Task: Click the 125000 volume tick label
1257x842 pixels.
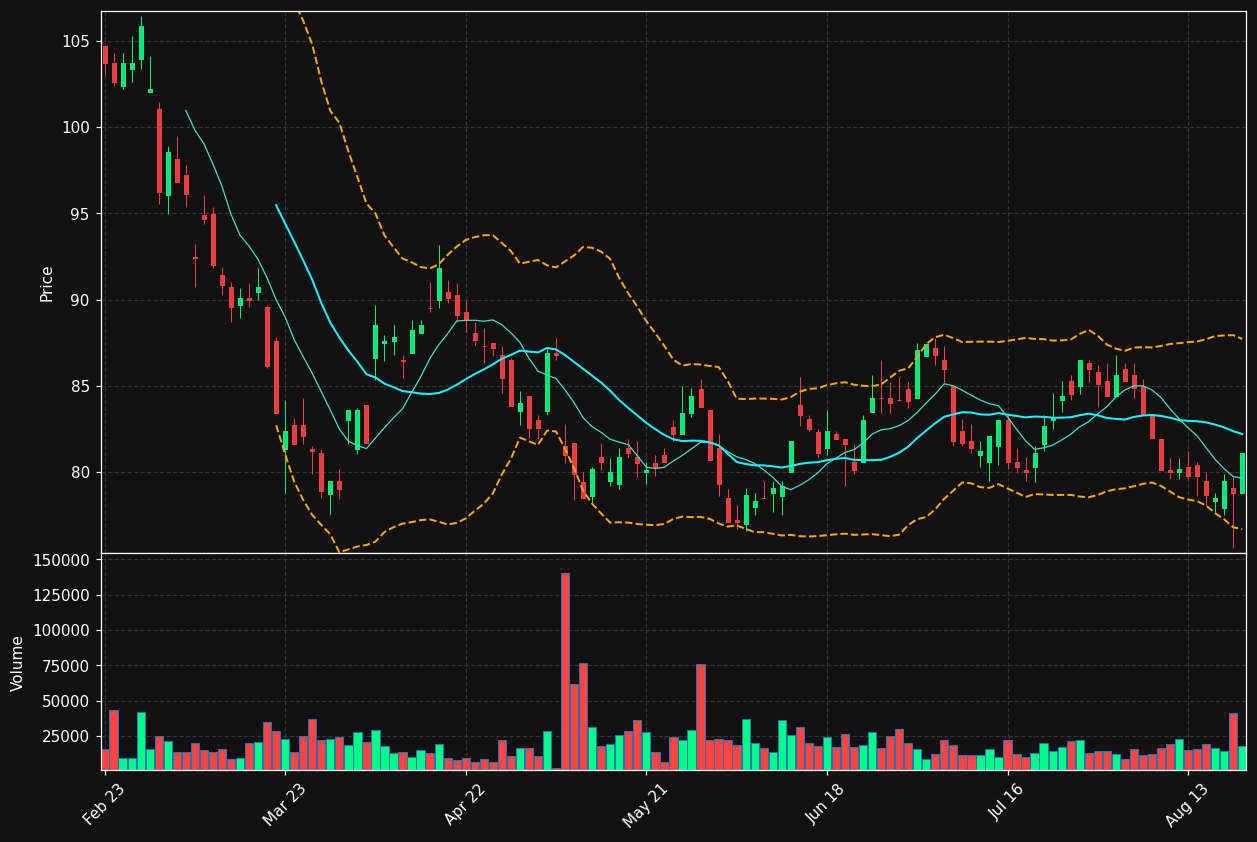Action: (62, 595)
